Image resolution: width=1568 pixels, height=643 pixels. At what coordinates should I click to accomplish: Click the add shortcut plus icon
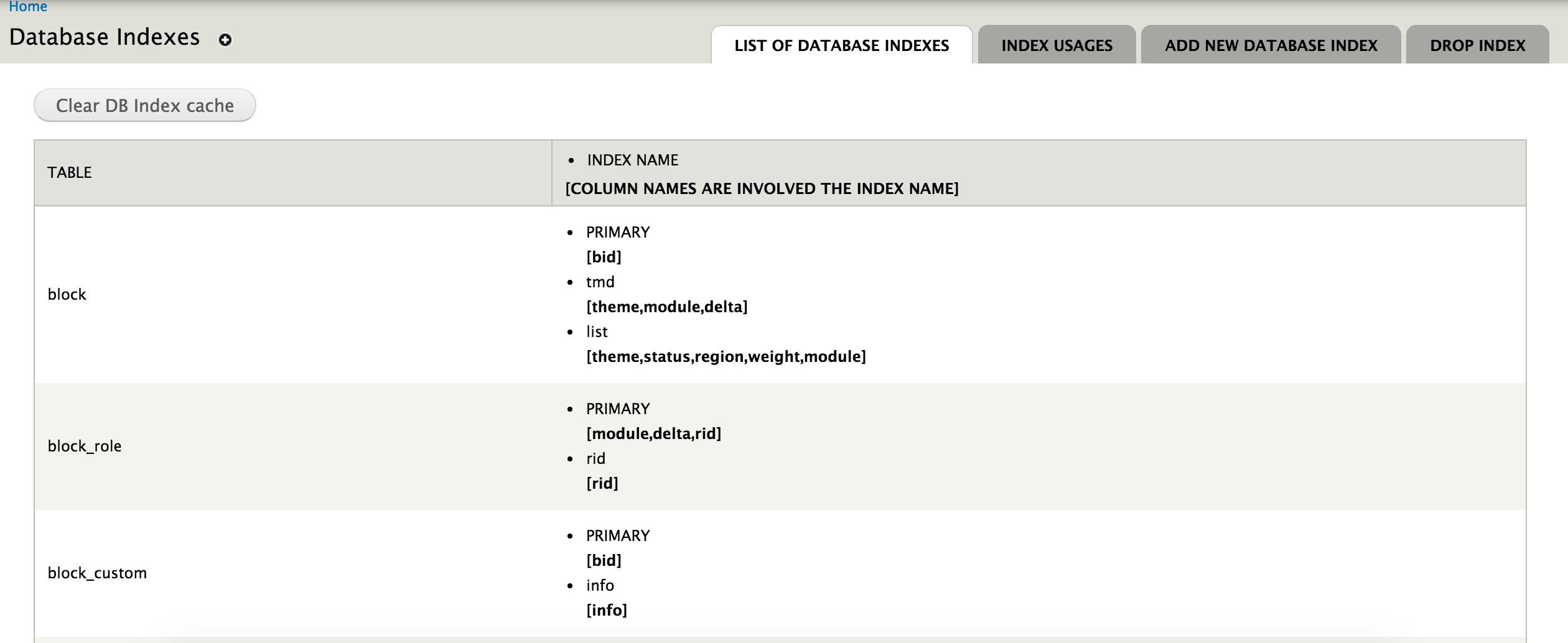coord(225,40)
